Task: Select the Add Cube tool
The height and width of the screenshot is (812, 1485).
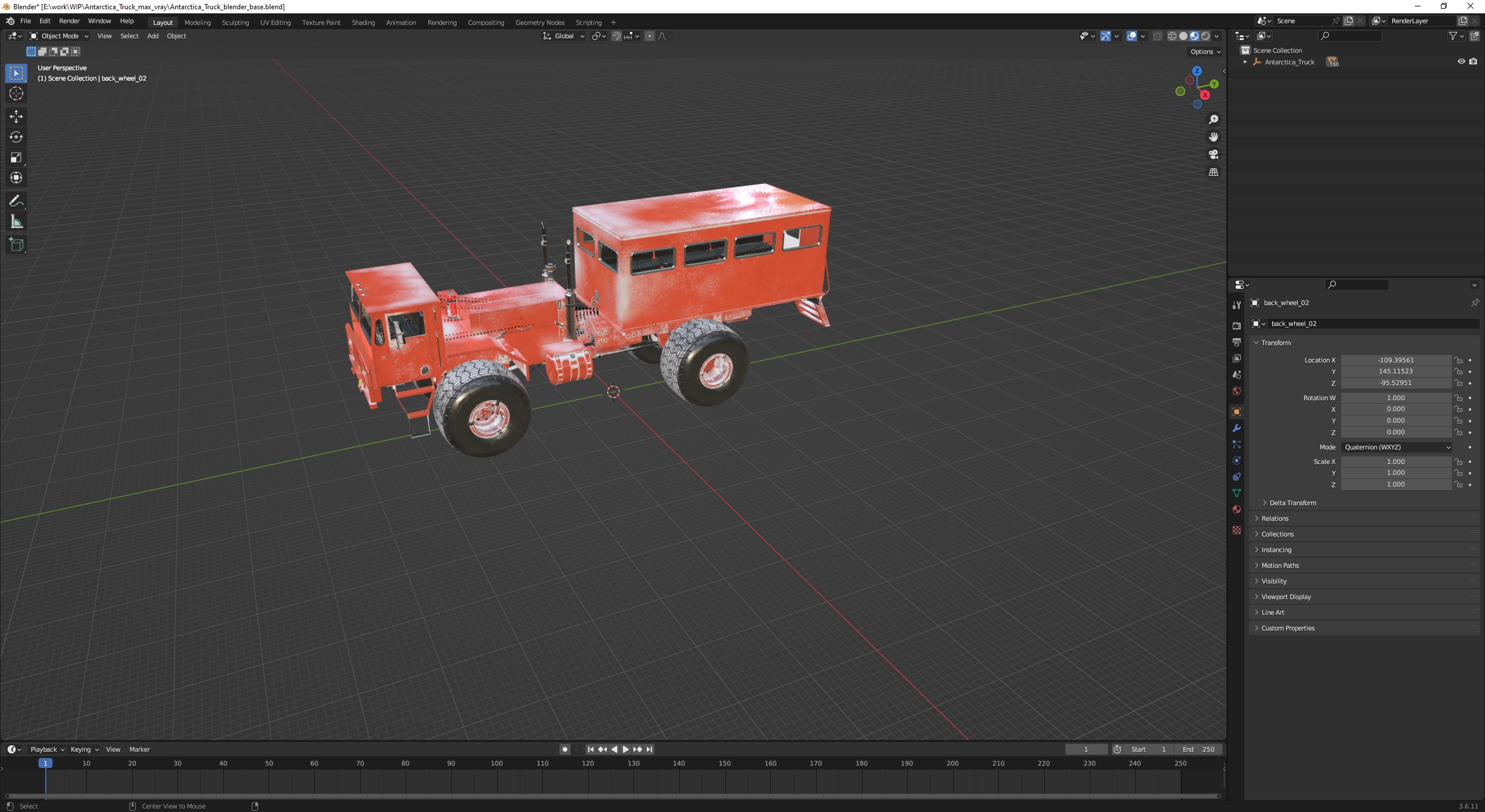Action: coord(16,244)
